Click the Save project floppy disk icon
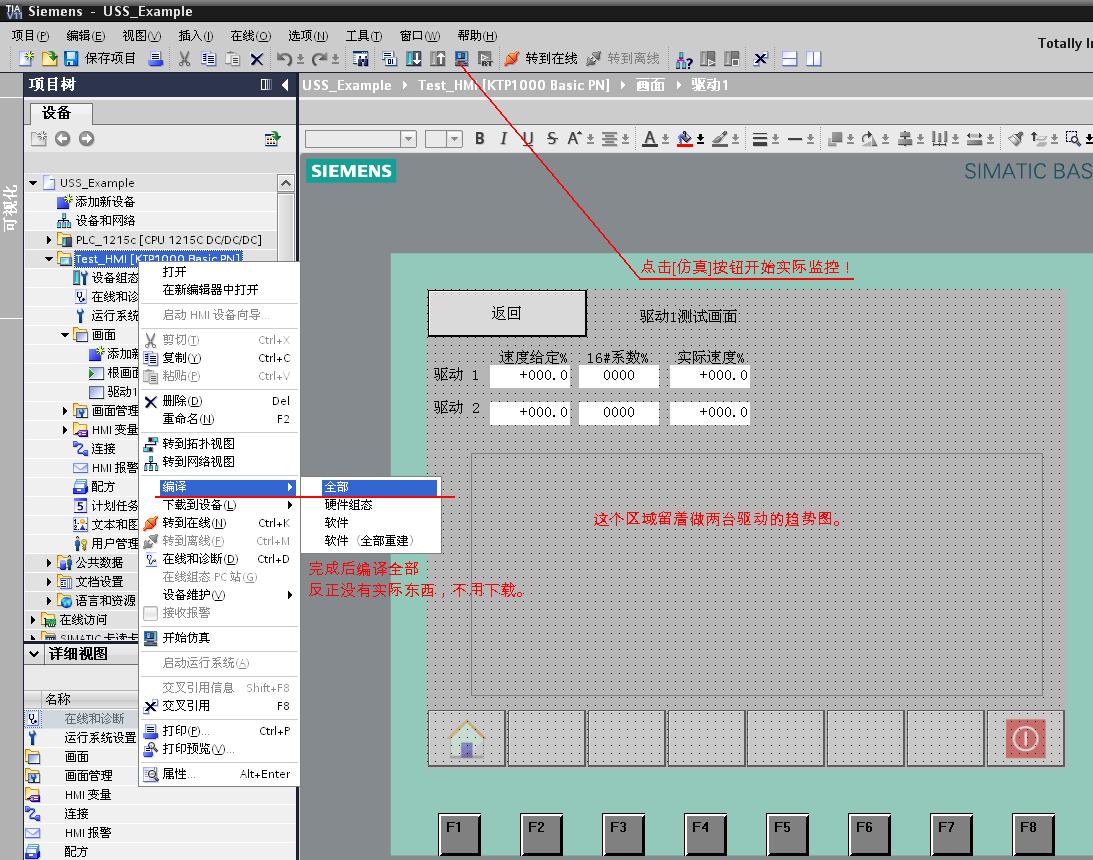 coord(71,59)
